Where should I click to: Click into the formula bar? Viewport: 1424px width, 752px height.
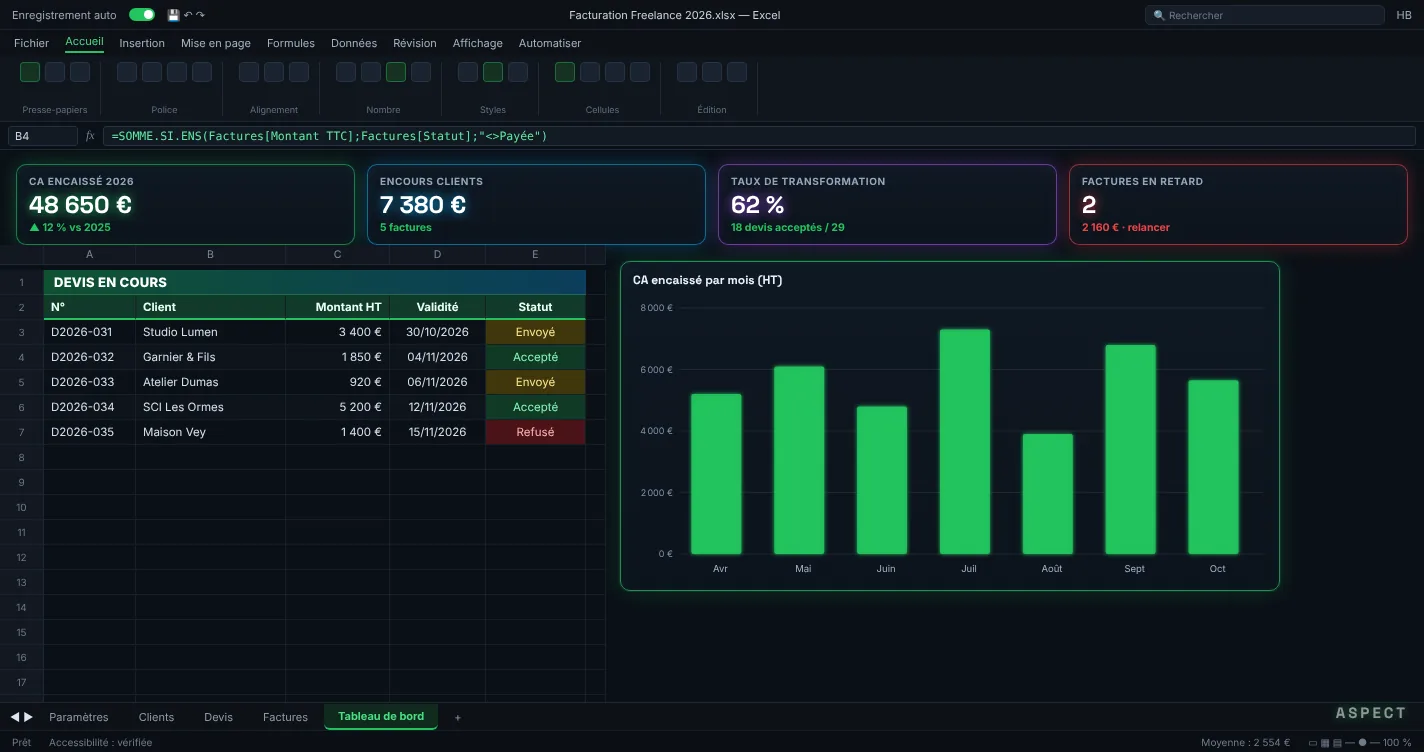[759, 136]
